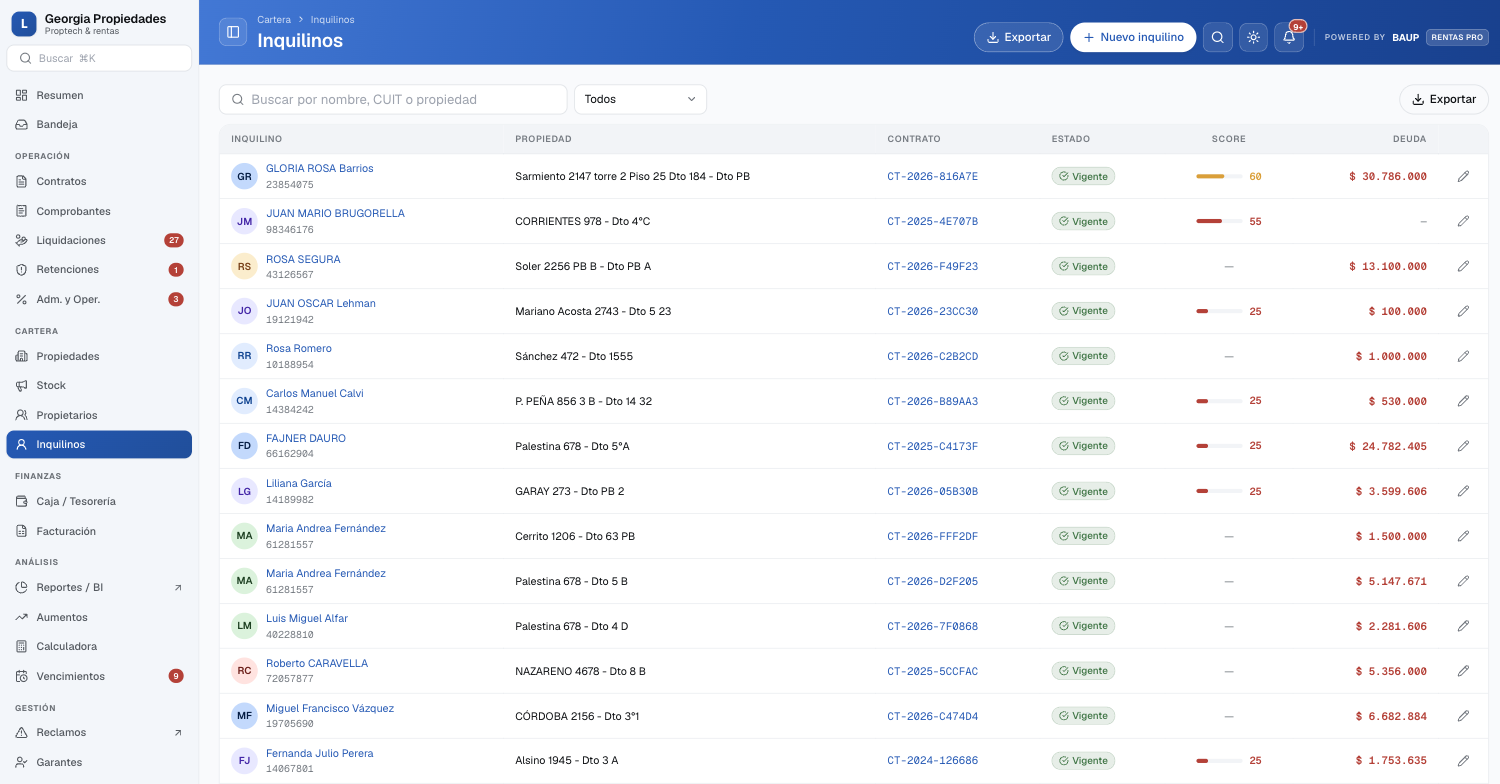1500x784 pixels.
Task: Edit JUAN MARIO BRUGORELLA pencil icon
Action: pyautogui.click(x=1463, y=221)
